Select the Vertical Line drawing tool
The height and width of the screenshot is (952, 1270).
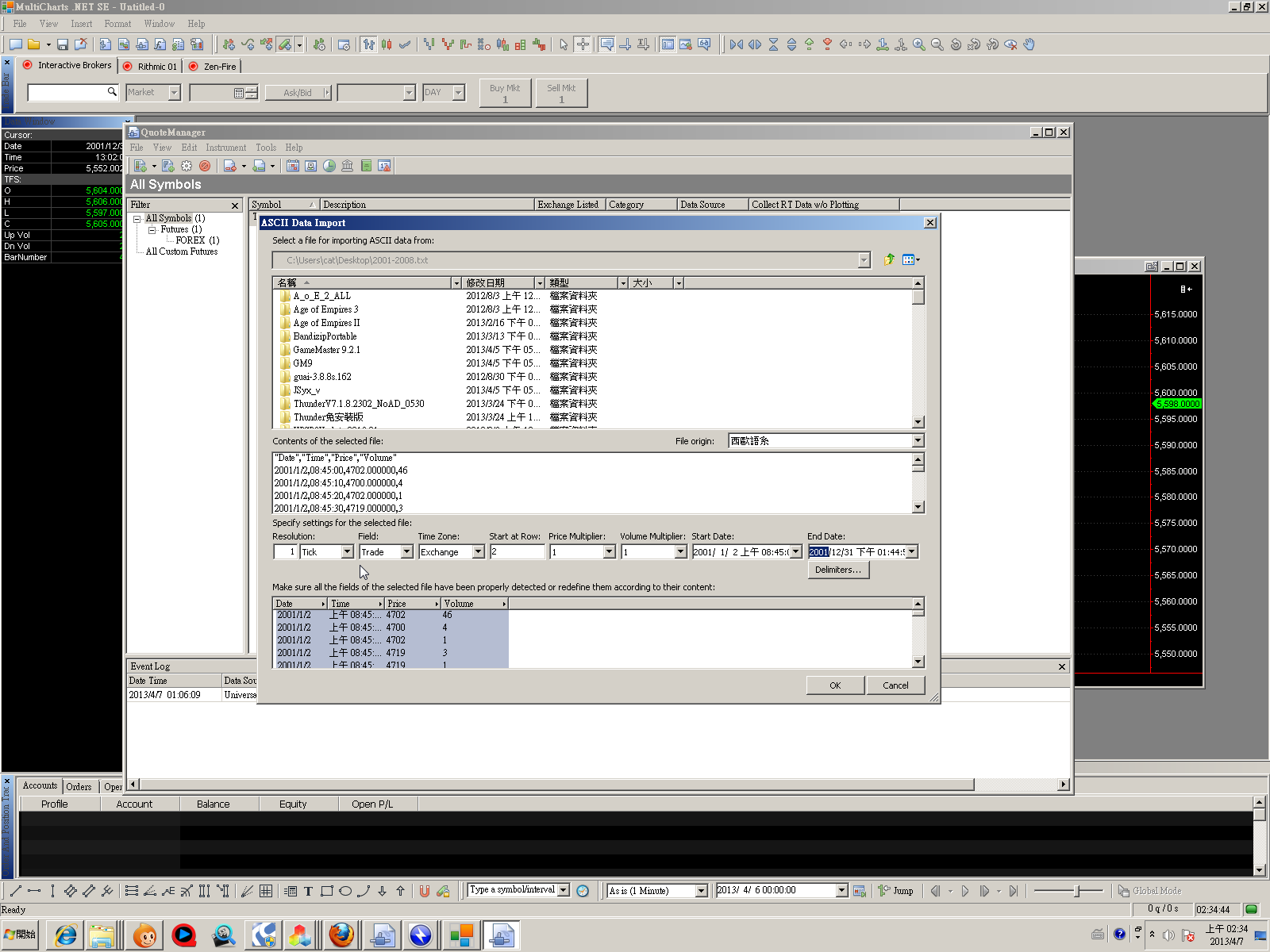coord(52,891)
